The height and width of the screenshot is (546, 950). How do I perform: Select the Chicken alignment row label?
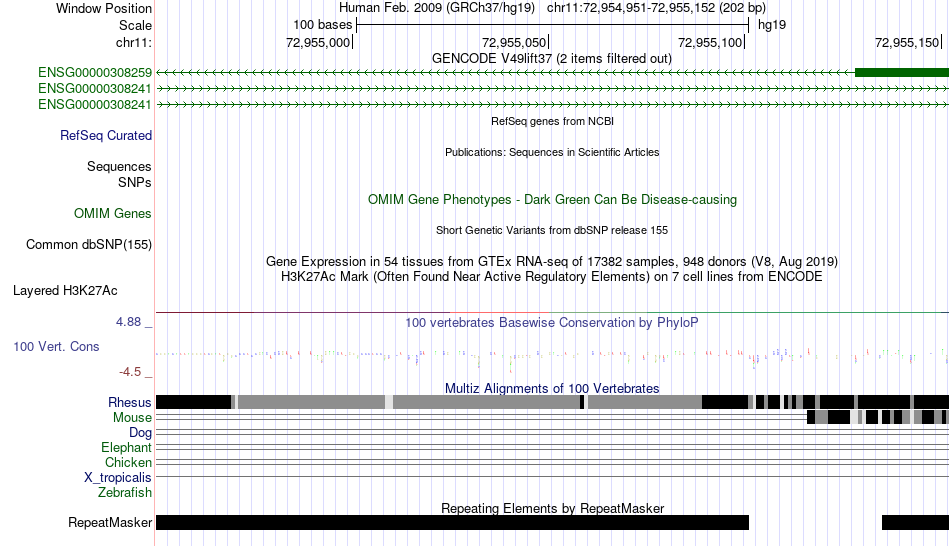click(128, 462)
